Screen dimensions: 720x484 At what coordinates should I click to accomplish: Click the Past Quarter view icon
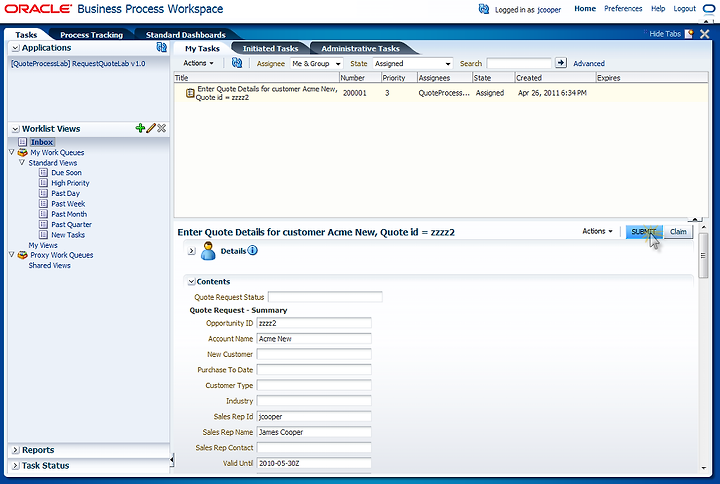[x=43, y=224]
